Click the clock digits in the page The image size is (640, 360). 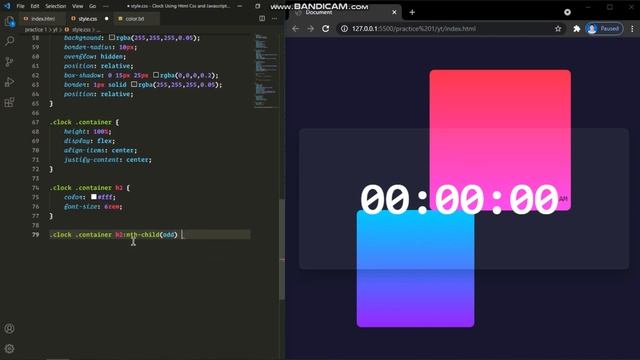[459, 199]
